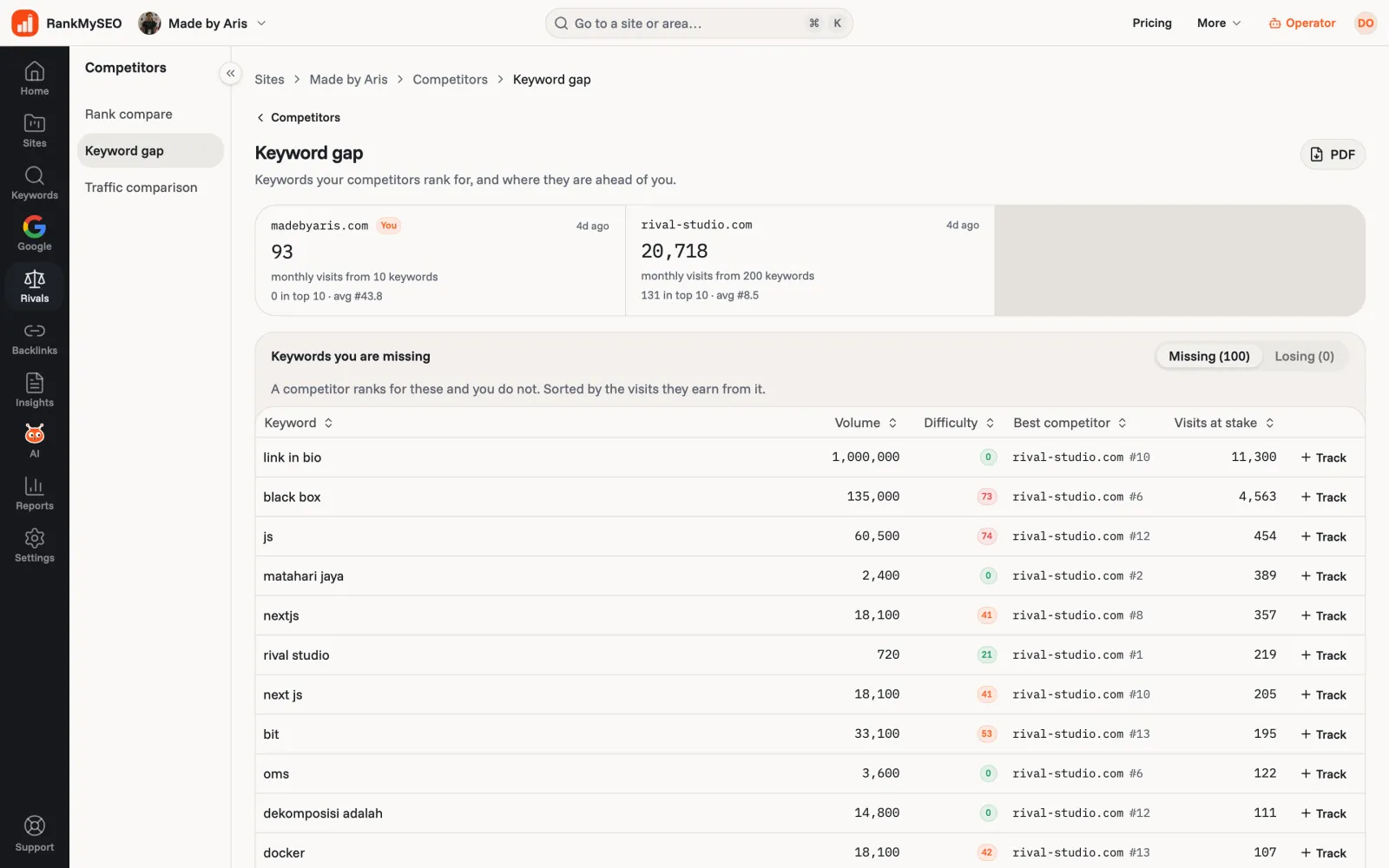Collapse the Competitors side panel

(x=230, y=74)
